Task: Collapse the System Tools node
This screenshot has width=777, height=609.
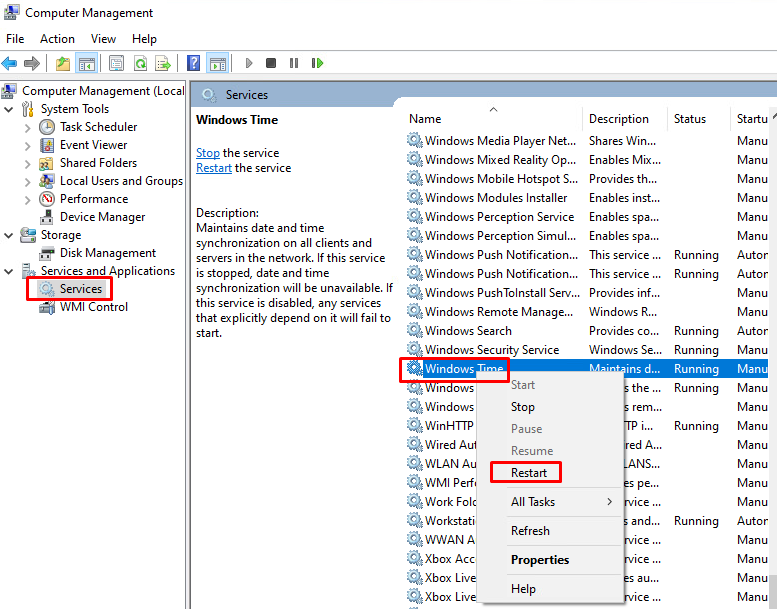Action: [x=8, y=109]
